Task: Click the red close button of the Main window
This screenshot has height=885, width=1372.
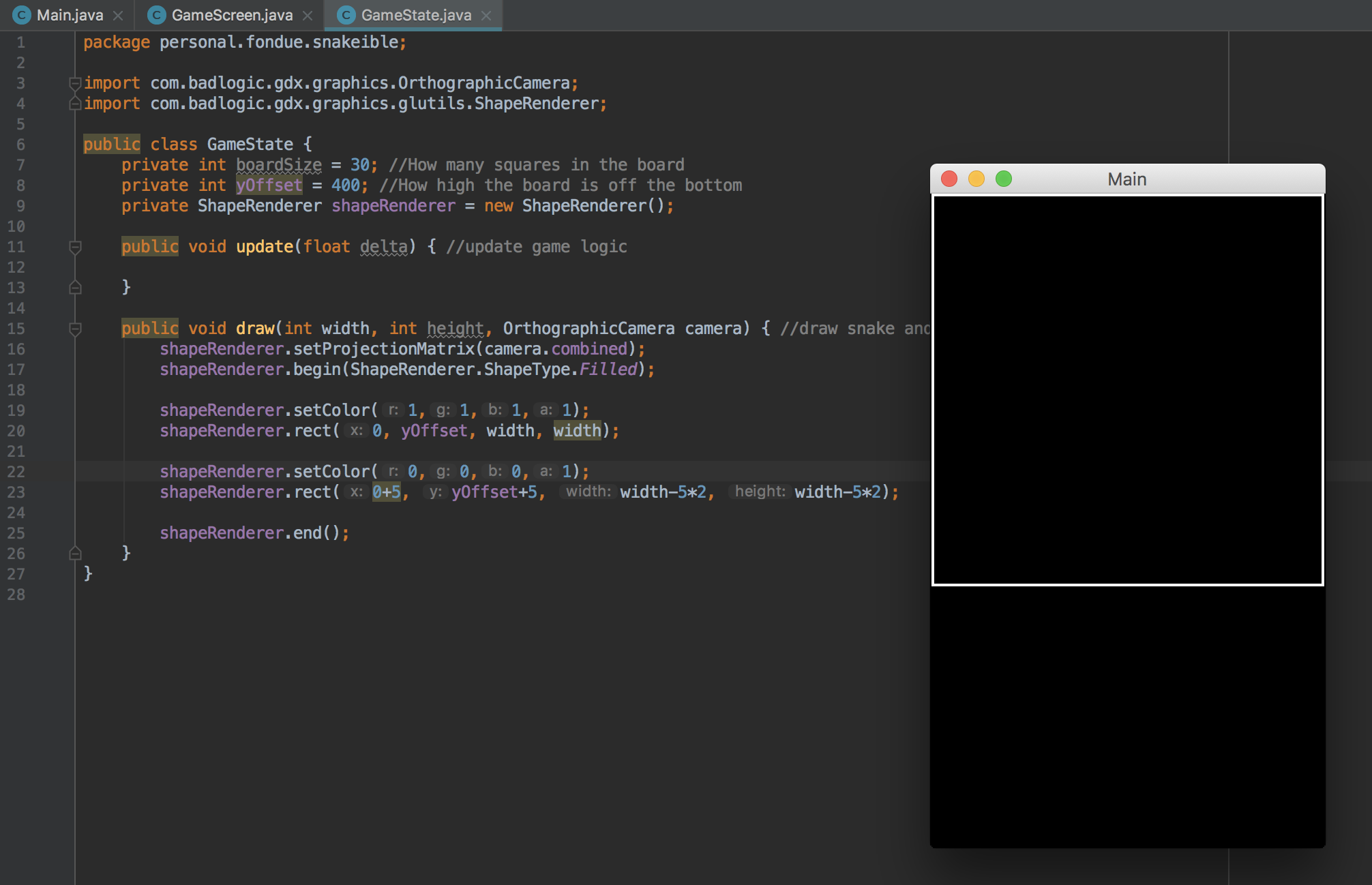Action: click(x=949, y=179)
